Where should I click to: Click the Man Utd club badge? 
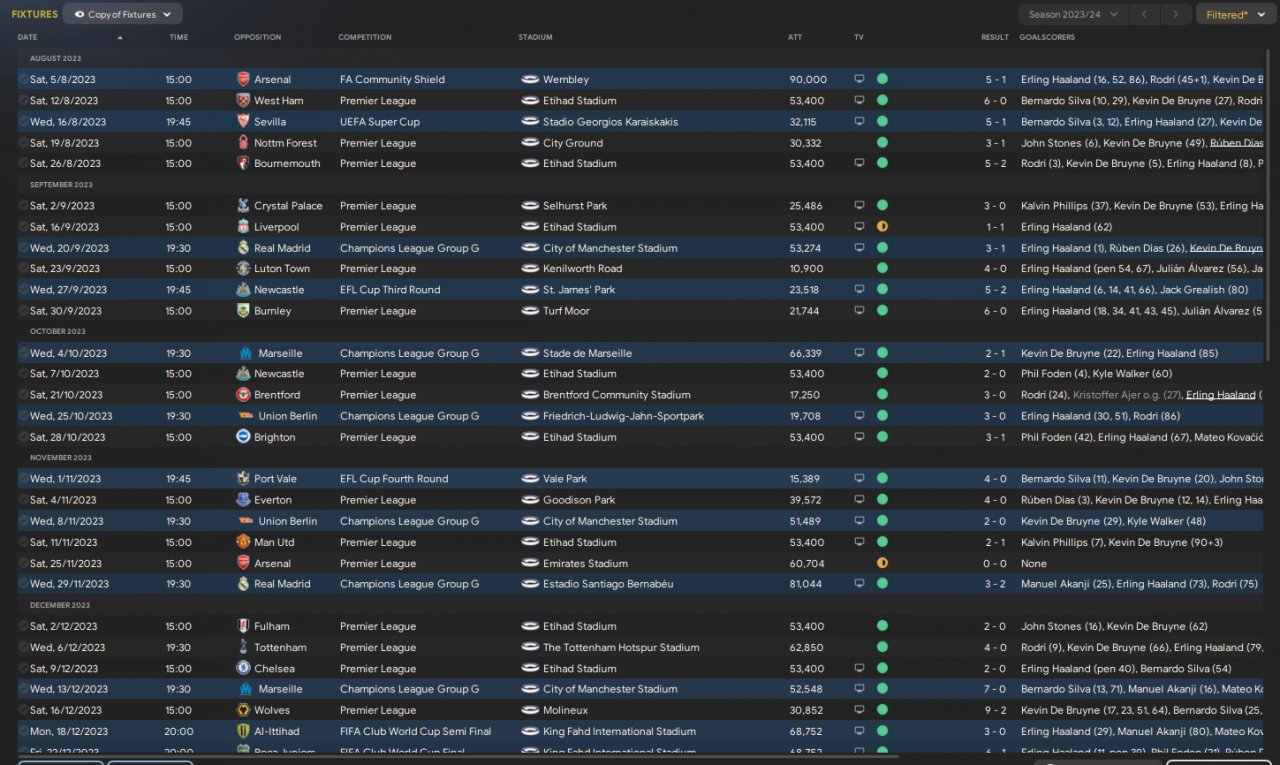(243, 542)
